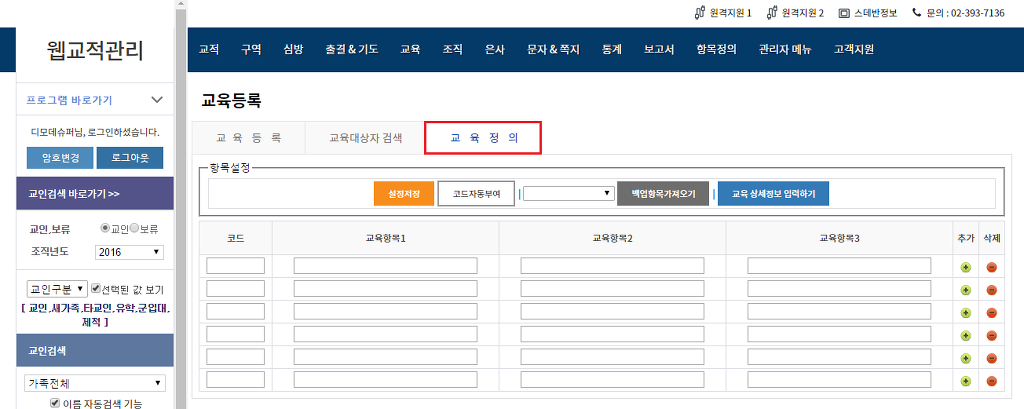Click the 로그아웃 button
This screenshot has height=409, width=1024.
click(129, 158)
